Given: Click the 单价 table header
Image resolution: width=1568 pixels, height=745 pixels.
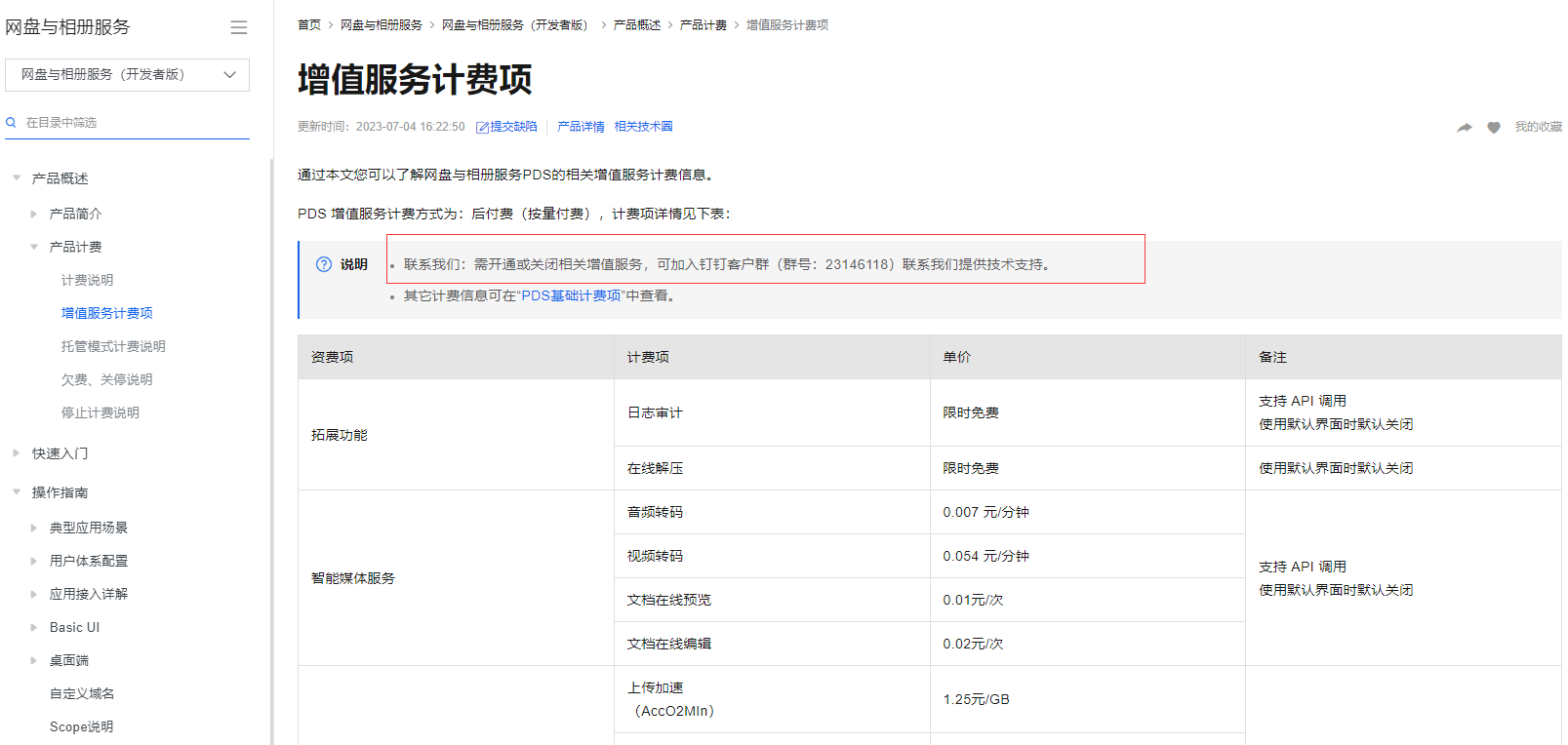Looking at the screenshot, I should tap(1088, 357).
